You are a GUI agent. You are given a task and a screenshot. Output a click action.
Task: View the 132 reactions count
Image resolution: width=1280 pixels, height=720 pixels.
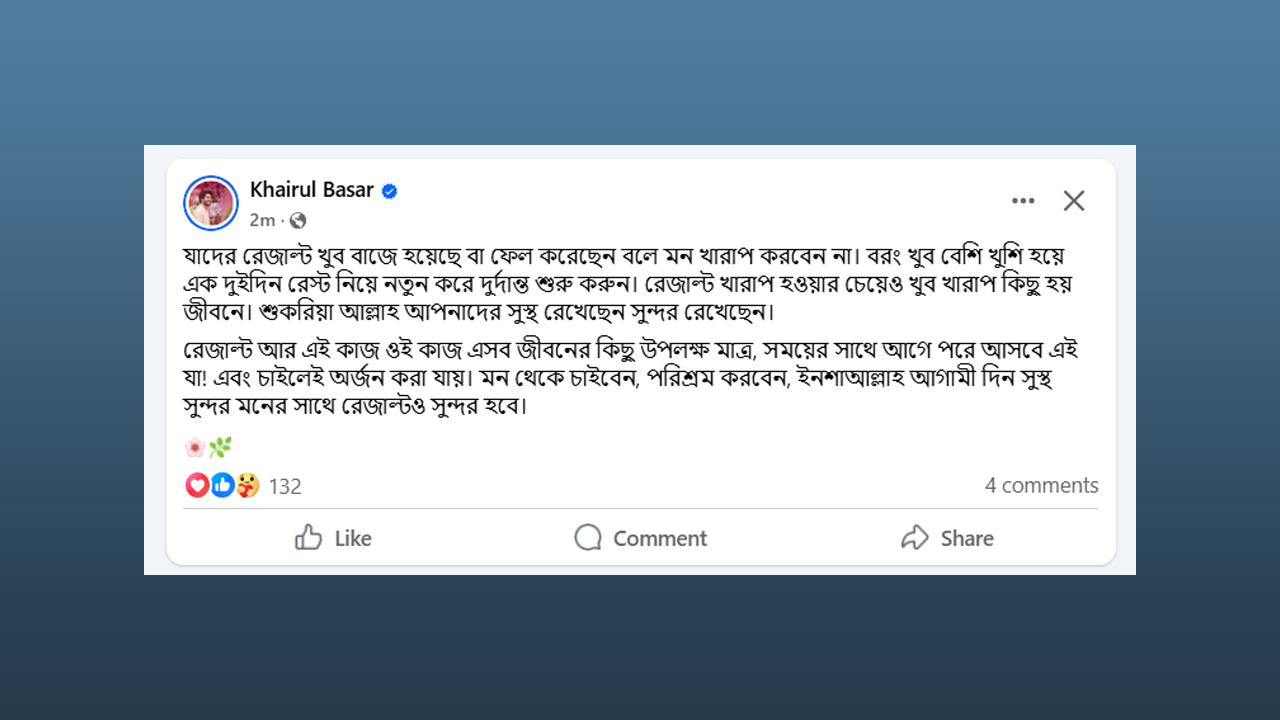(285, 486)
